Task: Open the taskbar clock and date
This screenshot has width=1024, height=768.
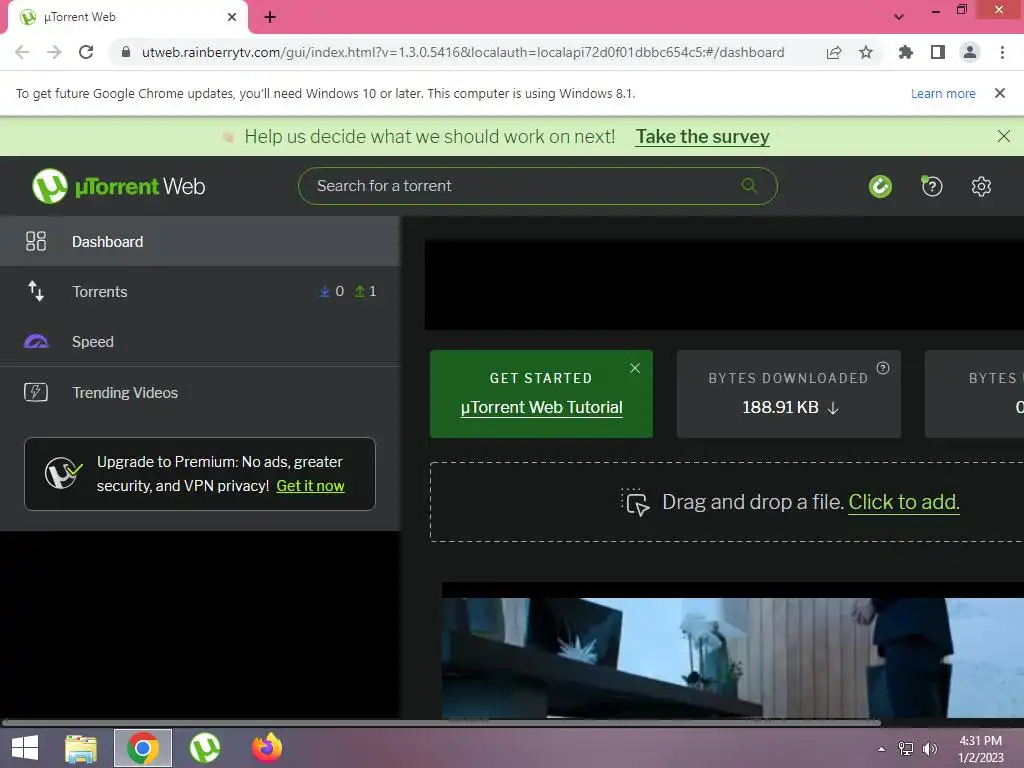Action: pyautogui.click(x=980, y=749)
